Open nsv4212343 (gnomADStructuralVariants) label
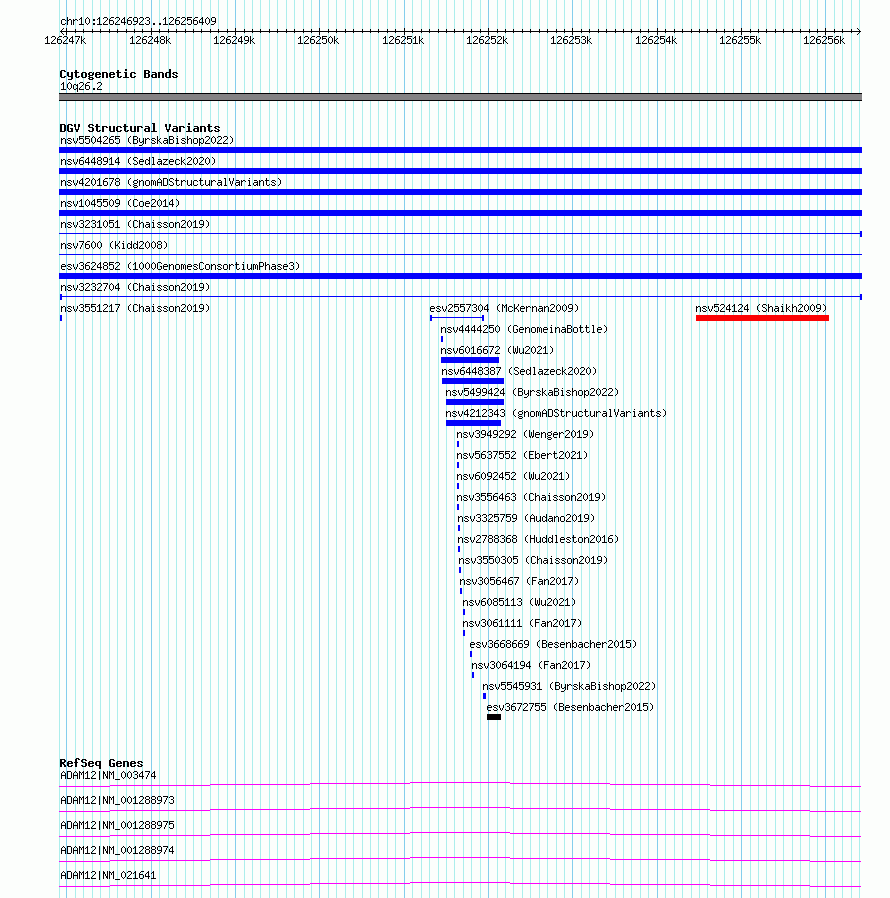This screenshot has height=898, width=890. 556,413
